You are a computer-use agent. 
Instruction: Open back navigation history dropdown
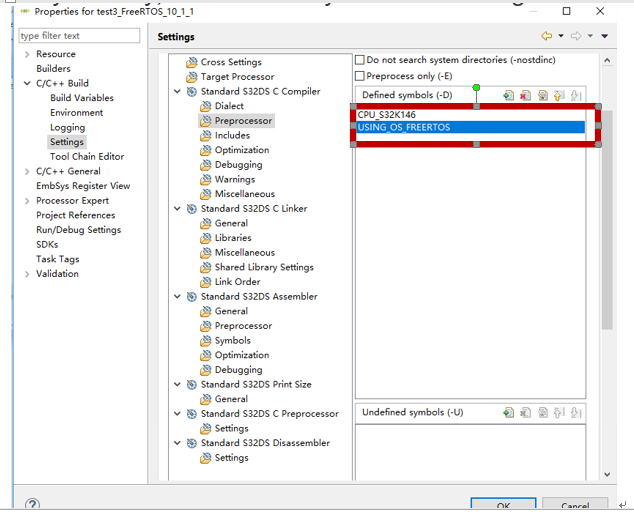click(561, 36)
